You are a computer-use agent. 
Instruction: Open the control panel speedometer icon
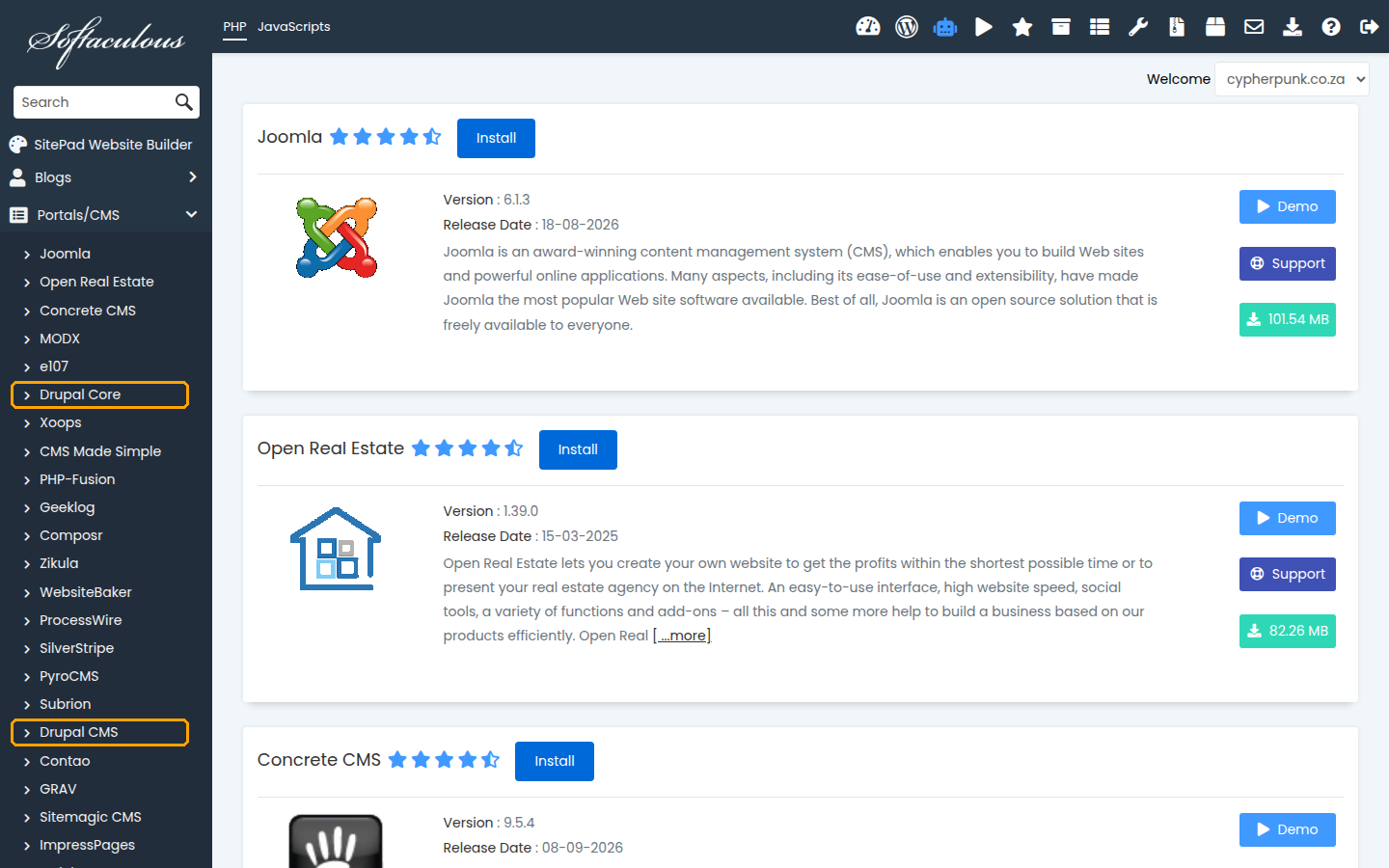tap(868, 27)
